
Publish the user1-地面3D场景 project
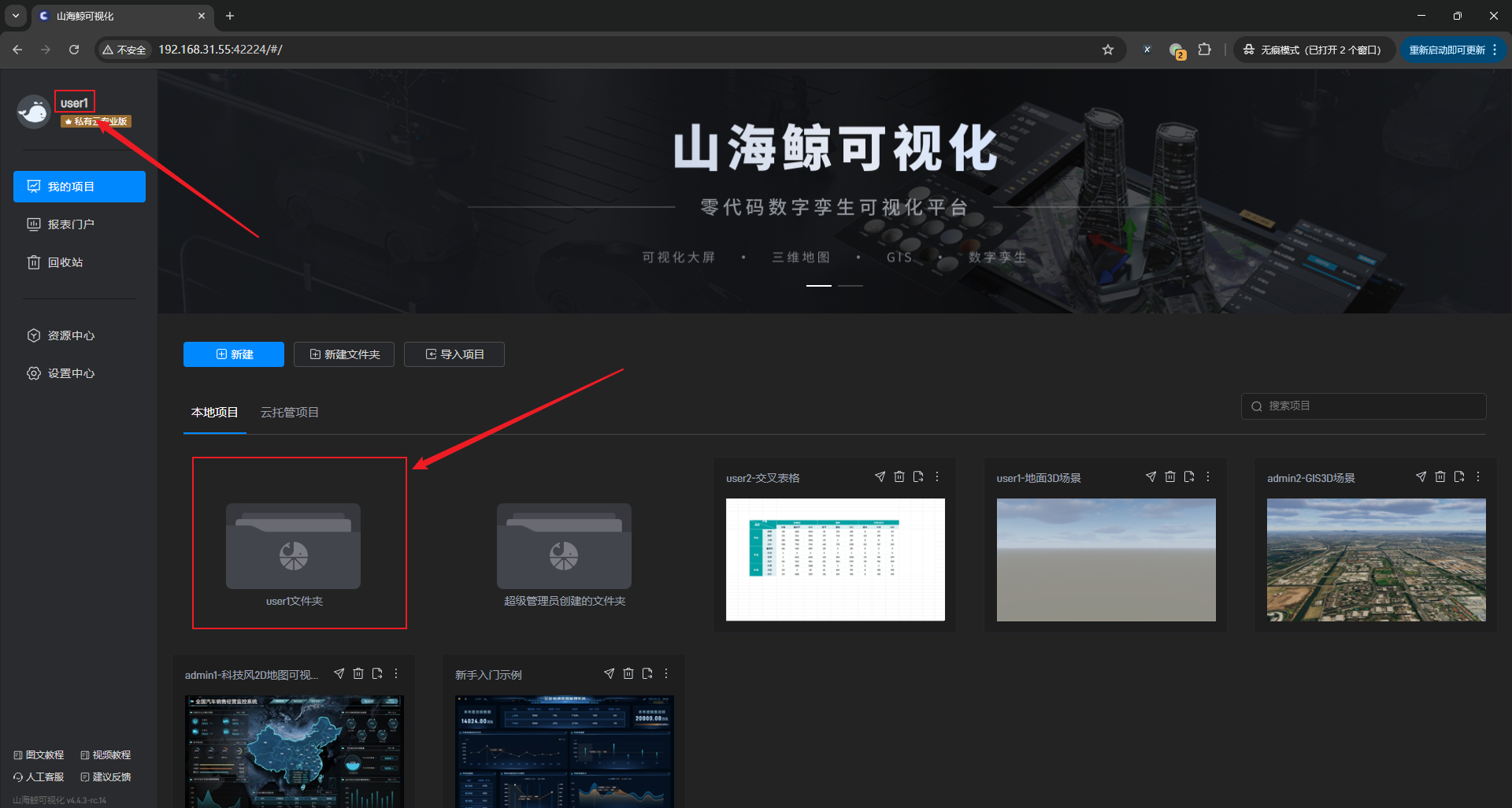pos(1151,477)
